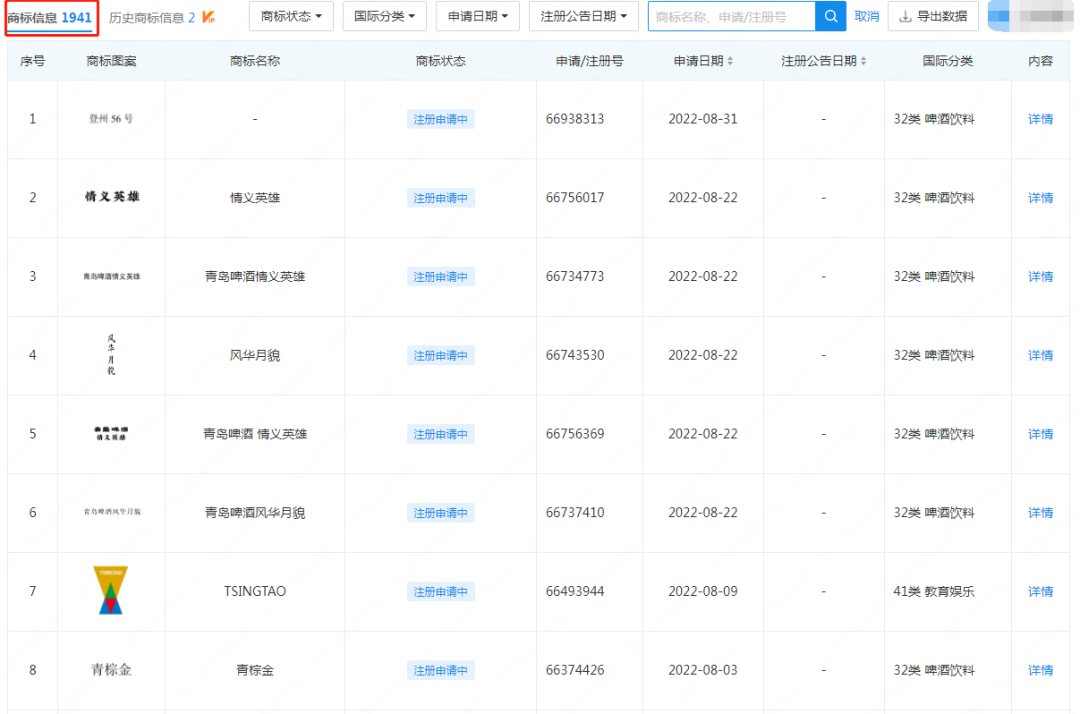Open the 申请日期 dropdown filter

[x=477, y=16]
